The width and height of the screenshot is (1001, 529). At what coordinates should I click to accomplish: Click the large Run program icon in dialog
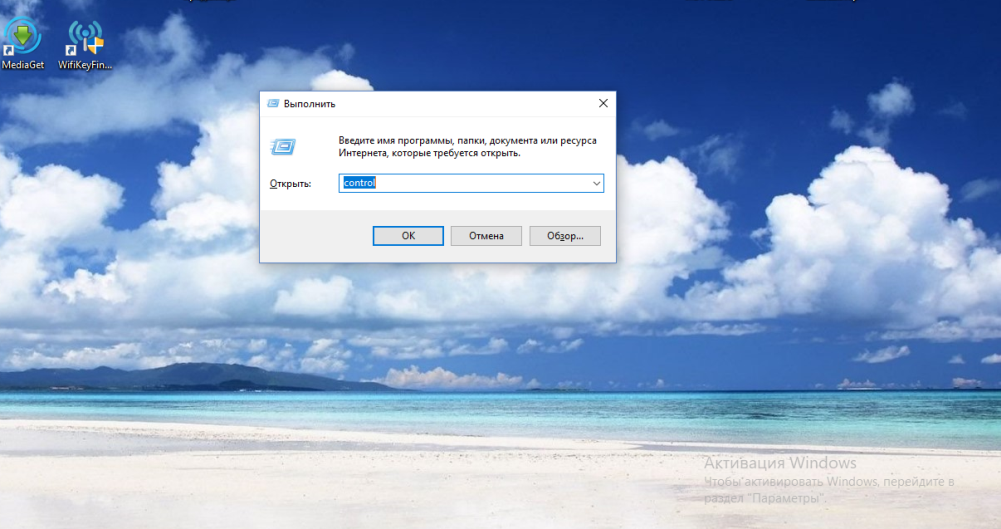coord(283,147)
